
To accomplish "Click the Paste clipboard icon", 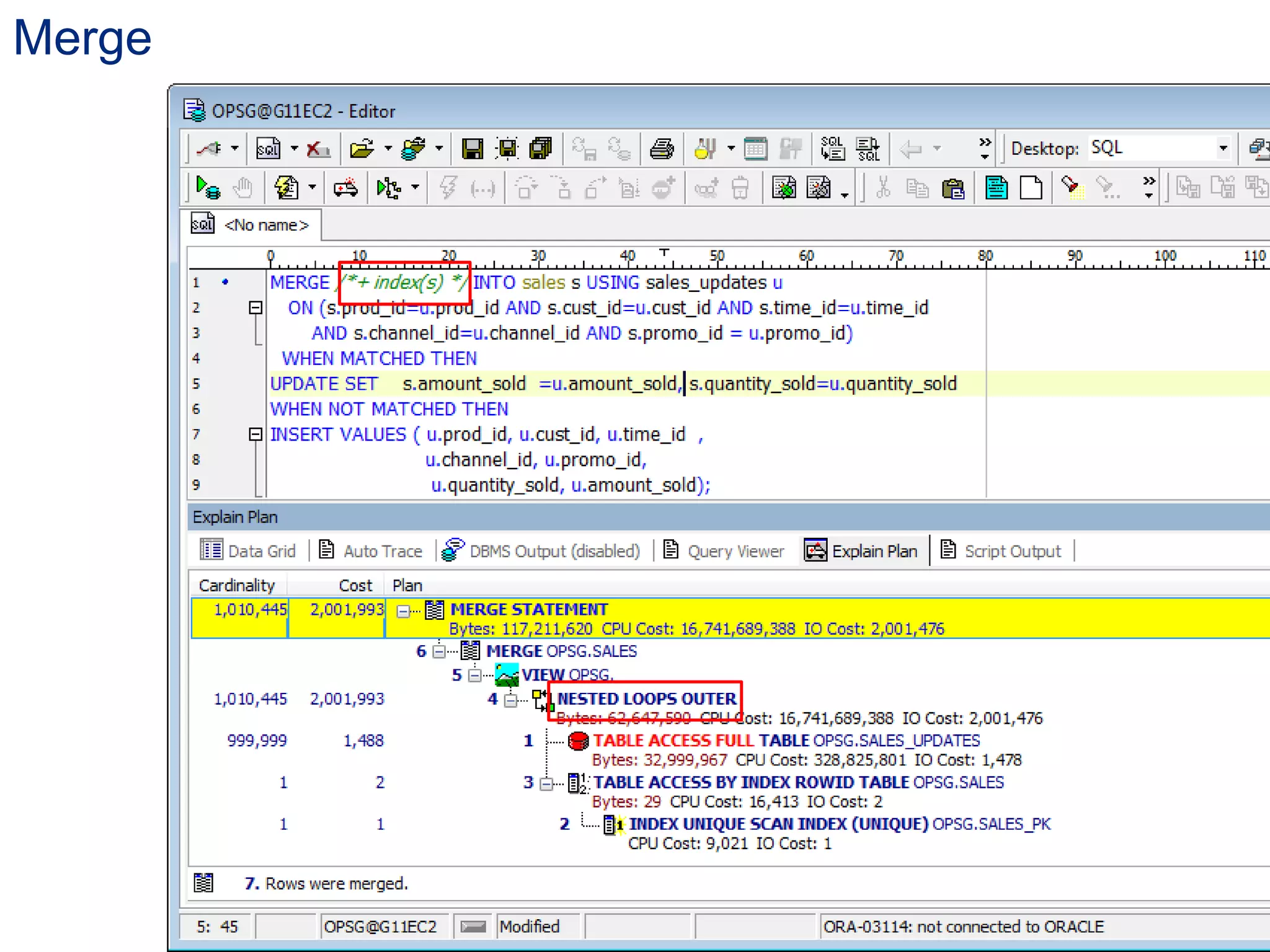I will [x=952, y=188].
